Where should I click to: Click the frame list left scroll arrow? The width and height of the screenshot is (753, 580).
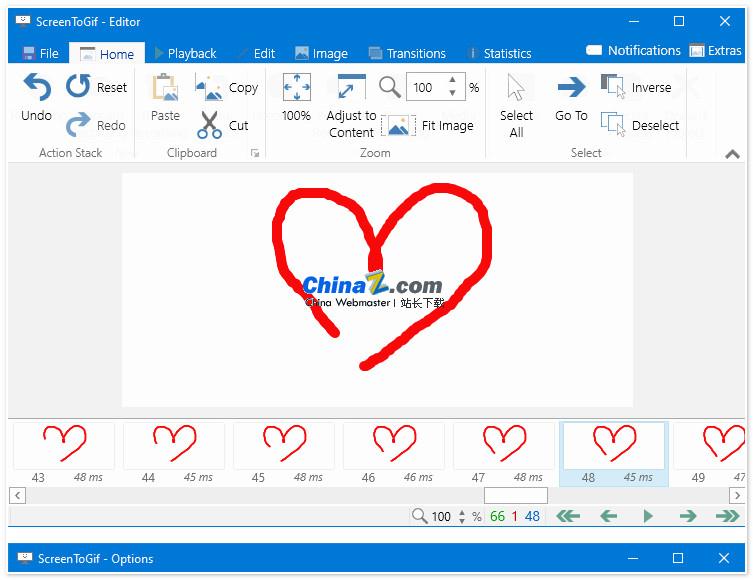click(17, 495)
